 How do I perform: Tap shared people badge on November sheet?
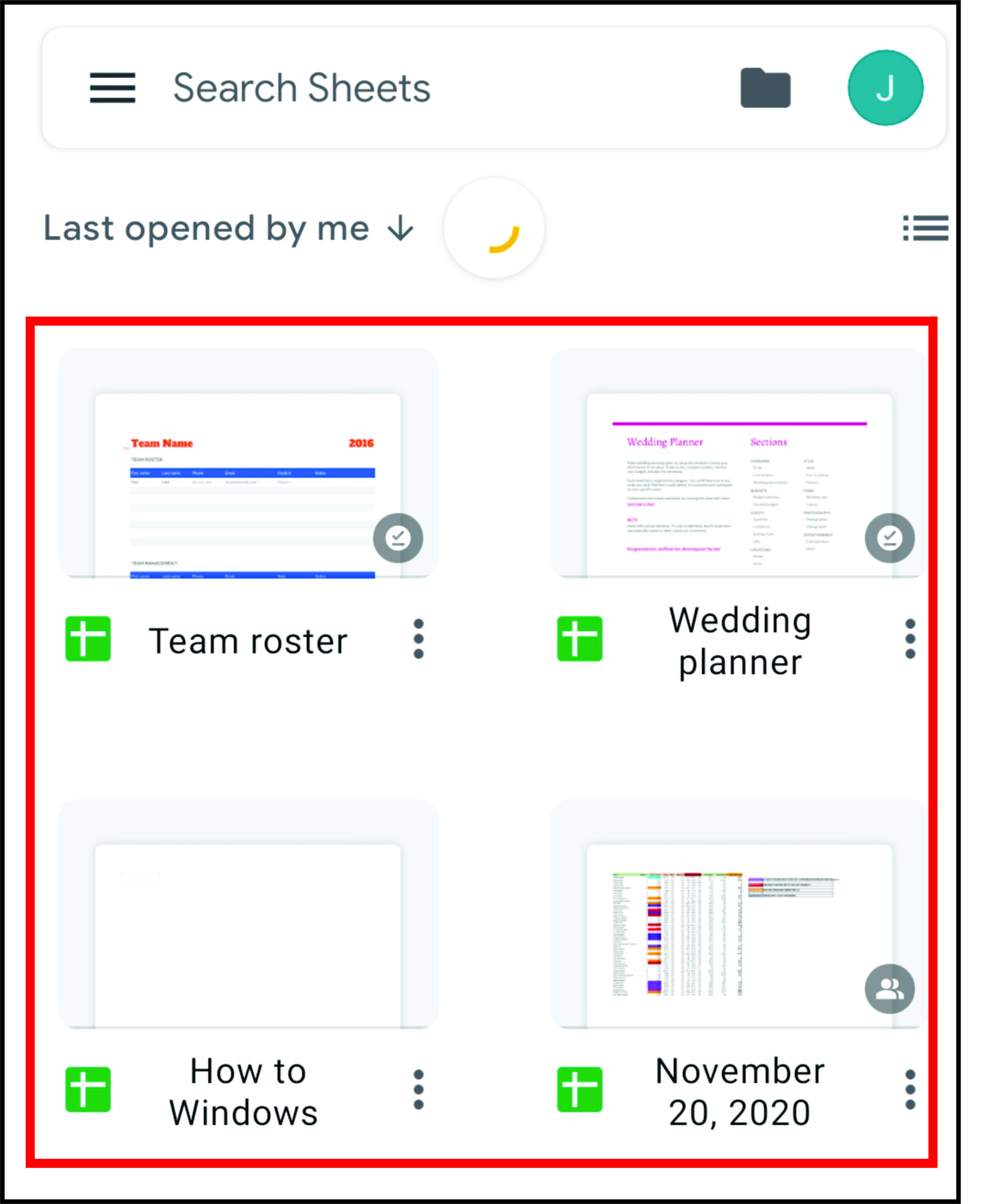coord(890,989)
